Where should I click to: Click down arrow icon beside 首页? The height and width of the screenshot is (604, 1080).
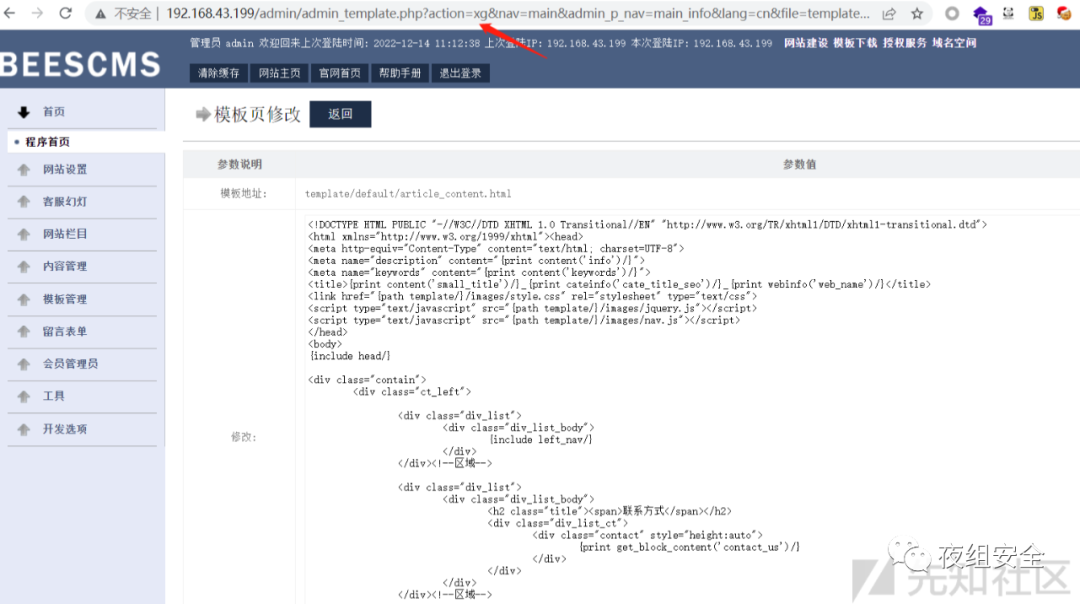coord(24,112)
